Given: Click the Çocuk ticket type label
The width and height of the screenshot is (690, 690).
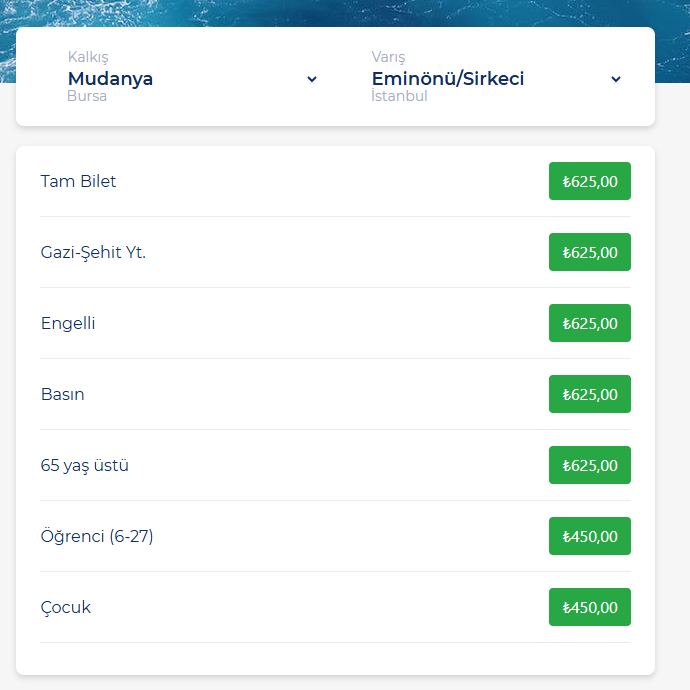Looking at the screenshot, I should pyautogui.click(x=65, y=607).
